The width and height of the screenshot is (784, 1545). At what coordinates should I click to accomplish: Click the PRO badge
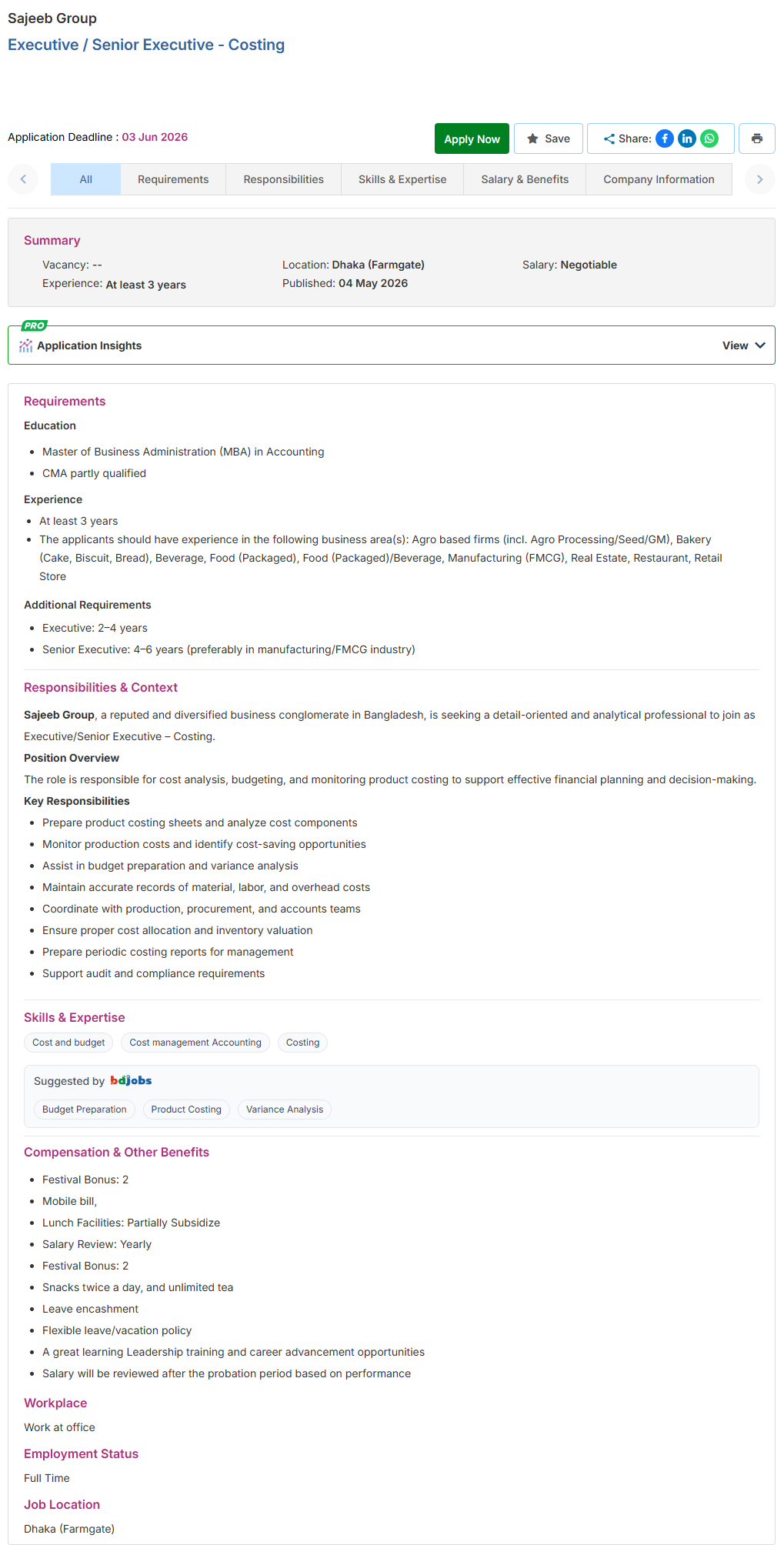click(35, 325)
